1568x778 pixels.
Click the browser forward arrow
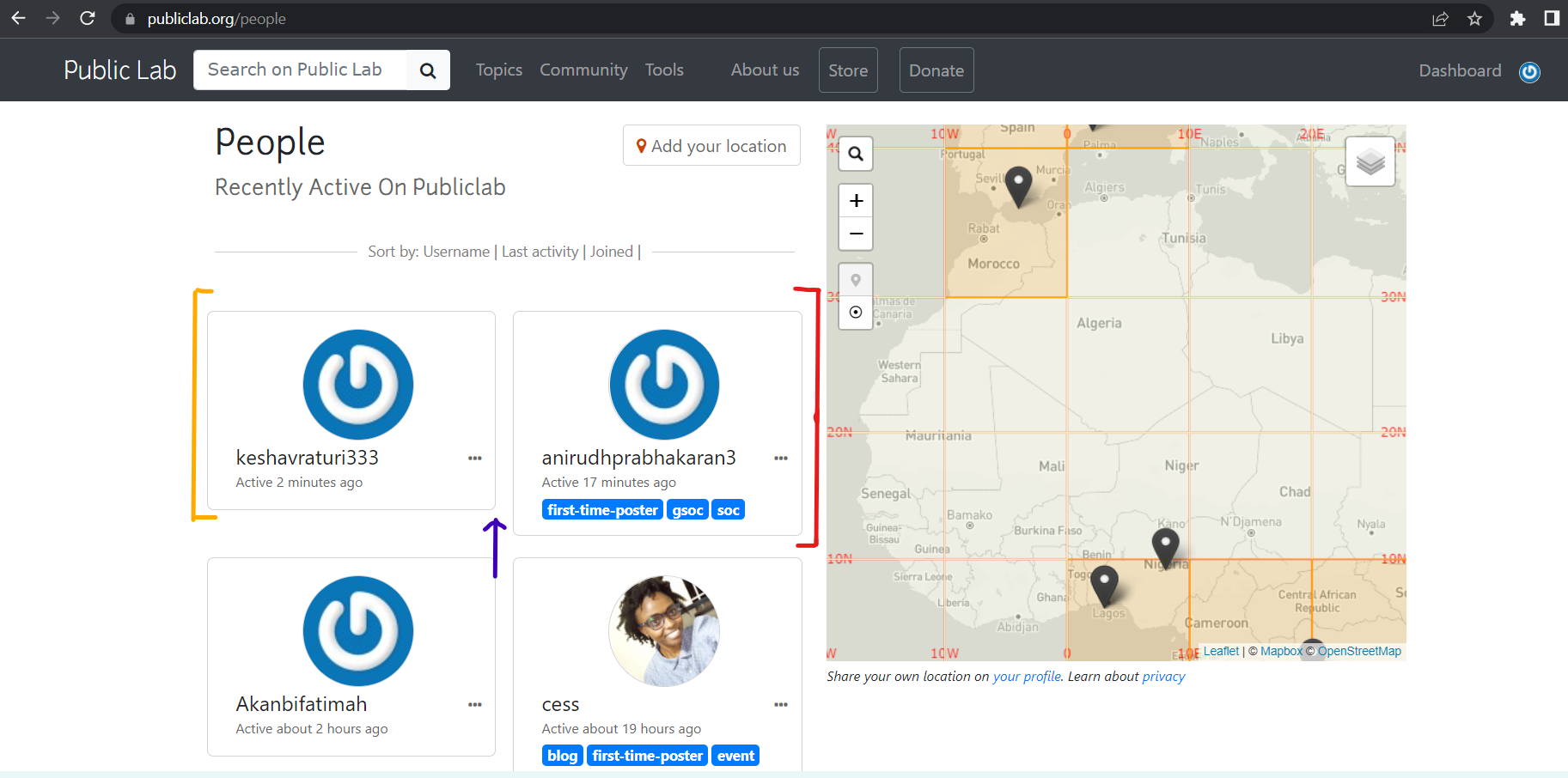click(x=52, y=18)
